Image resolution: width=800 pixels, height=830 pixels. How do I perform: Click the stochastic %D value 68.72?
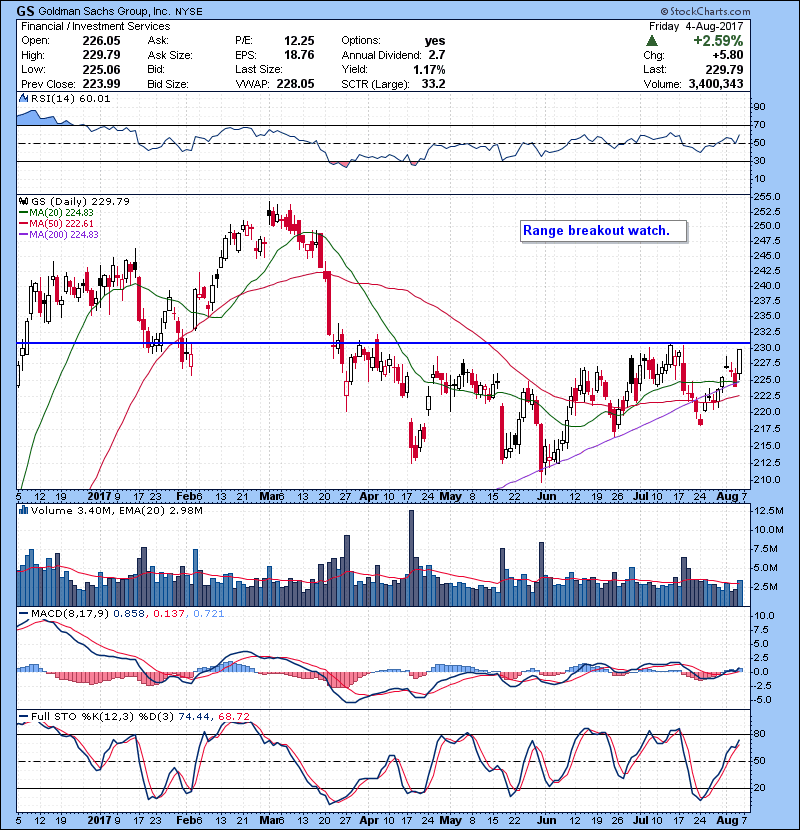pos(233,717)
